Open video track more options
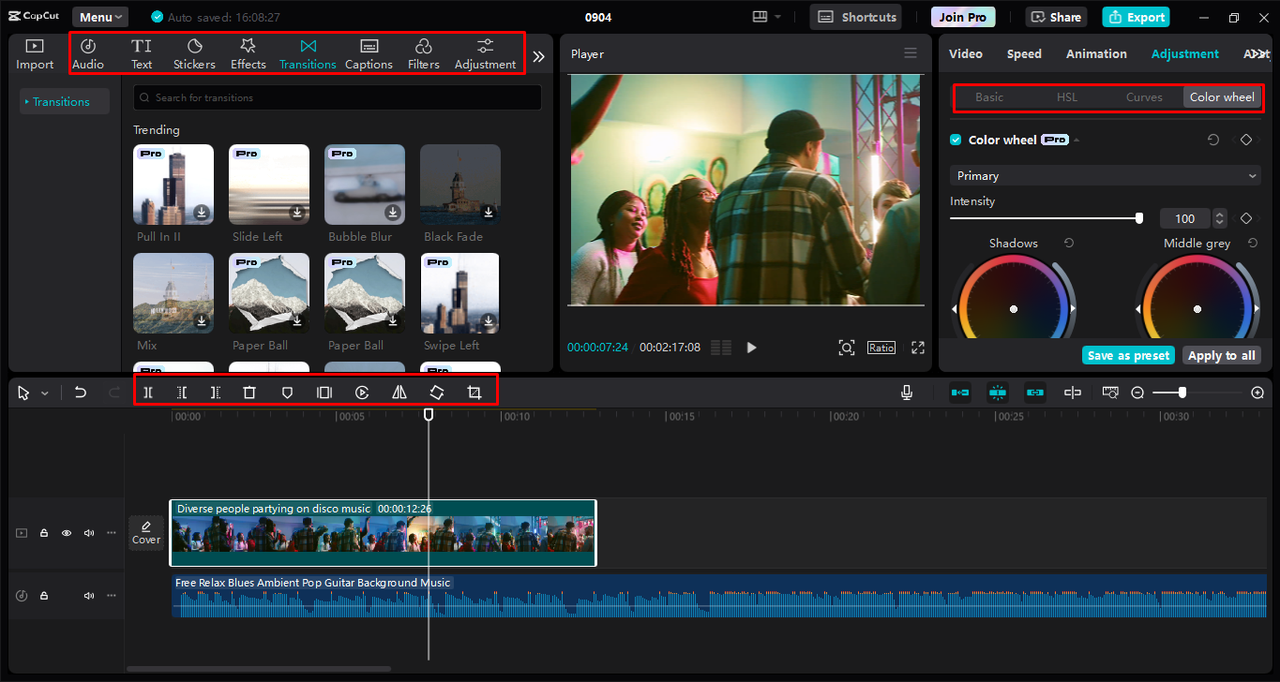Image resolution: width=1280 pixels, height=682 pixels. click(x=111, y=533)
